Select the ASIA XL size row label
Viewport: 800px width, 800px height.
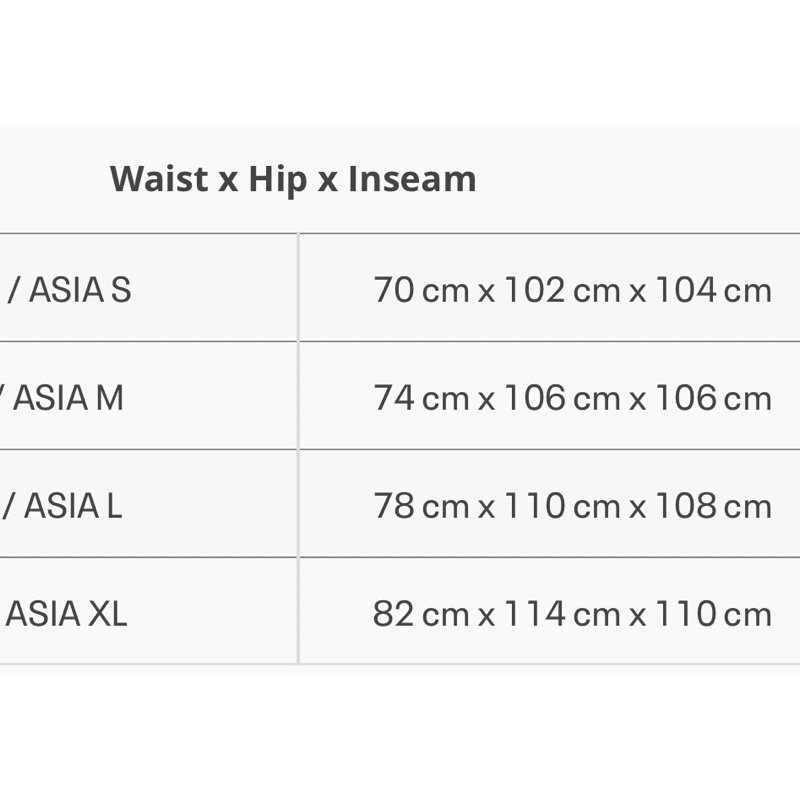67,614
